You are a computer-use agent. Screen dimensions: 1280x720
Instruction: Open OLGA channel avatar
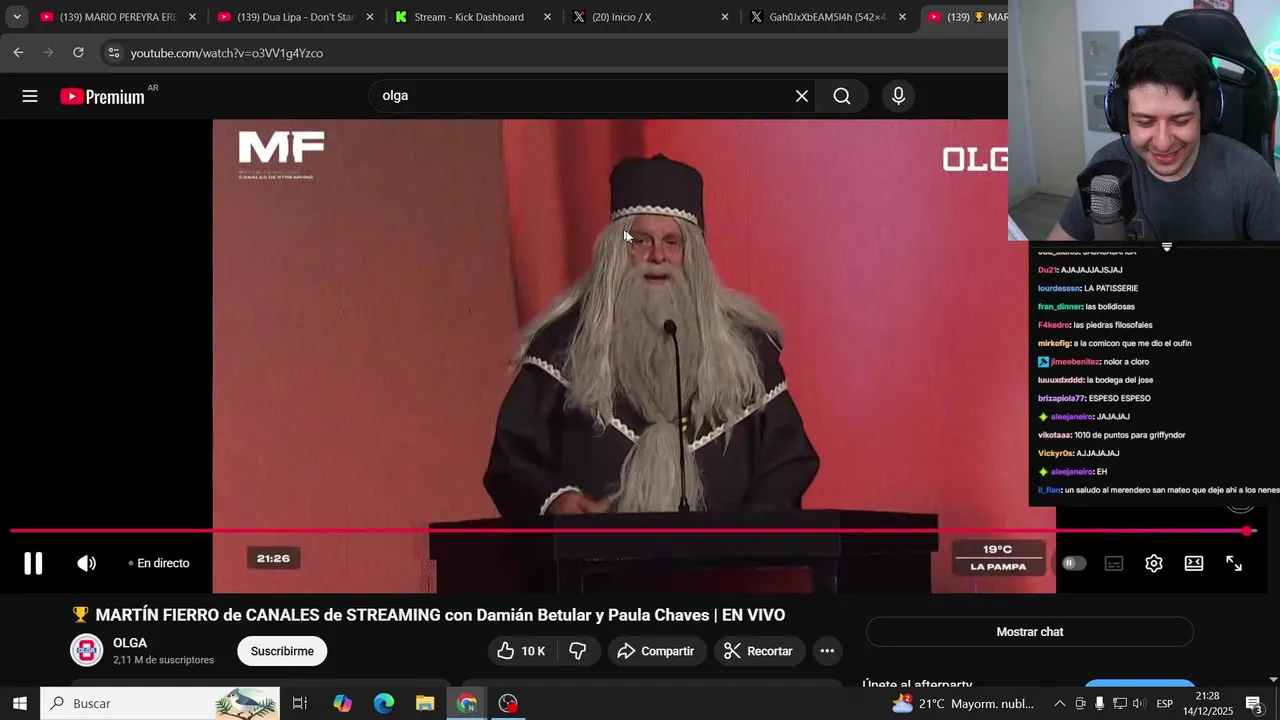tap(86, 650)
